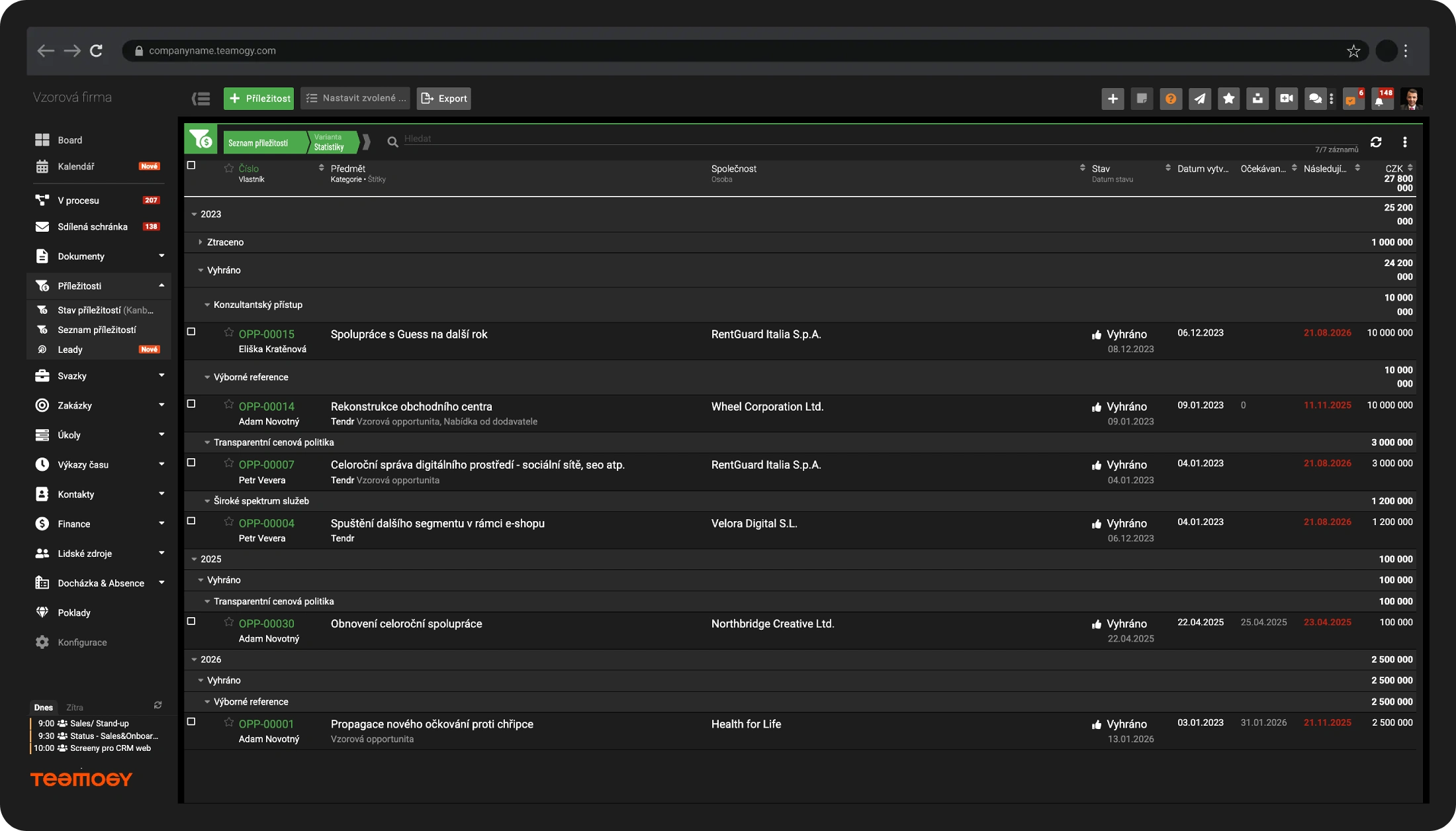1456x831 pixels.
Task: Create a new Příležitost
Action: pos(259,99)
